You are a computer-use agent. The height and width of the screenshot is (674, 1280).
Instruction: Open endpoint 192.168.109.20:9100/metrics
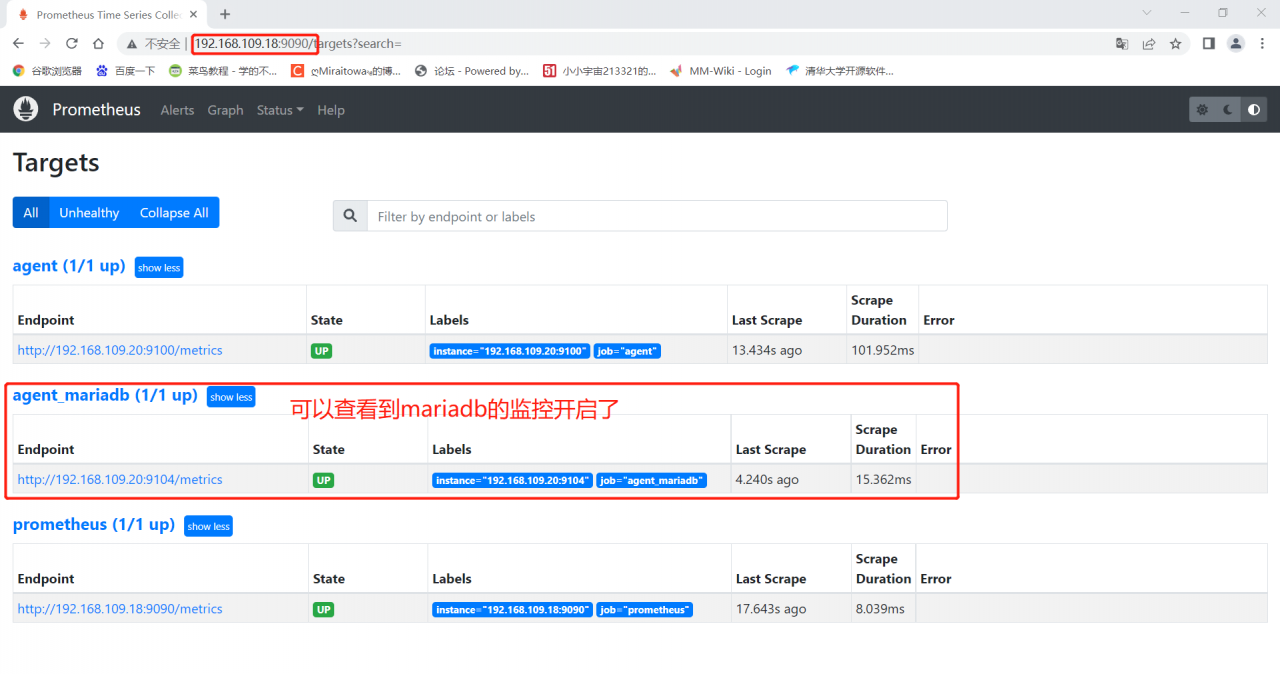tap(120, 350)
